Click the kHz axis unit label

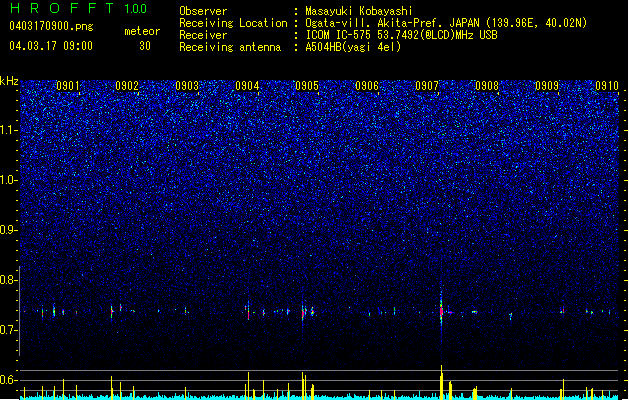click(x=9, y=81)
